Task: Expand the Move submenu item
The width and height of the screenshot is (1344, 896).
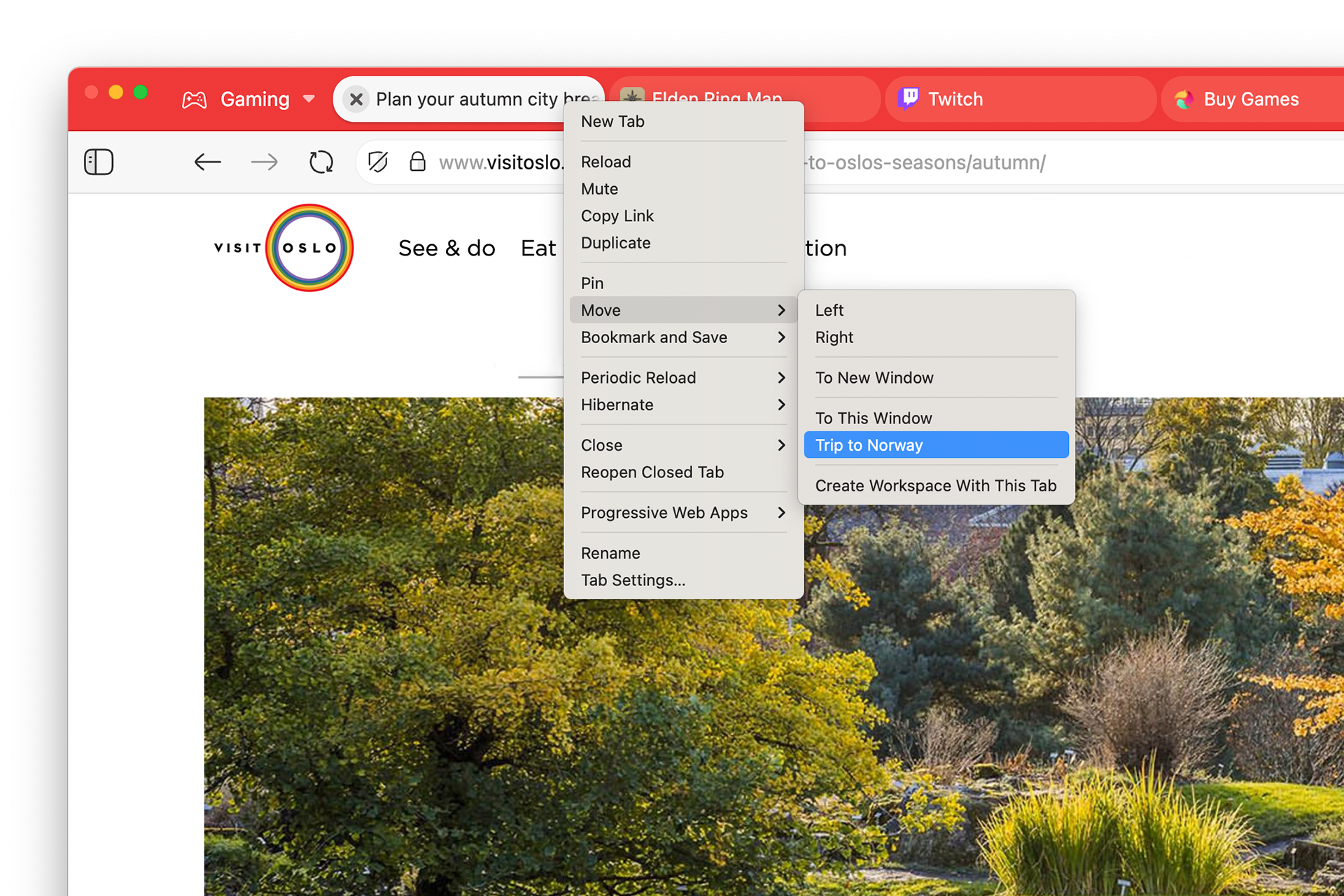Action: [683, 310]
